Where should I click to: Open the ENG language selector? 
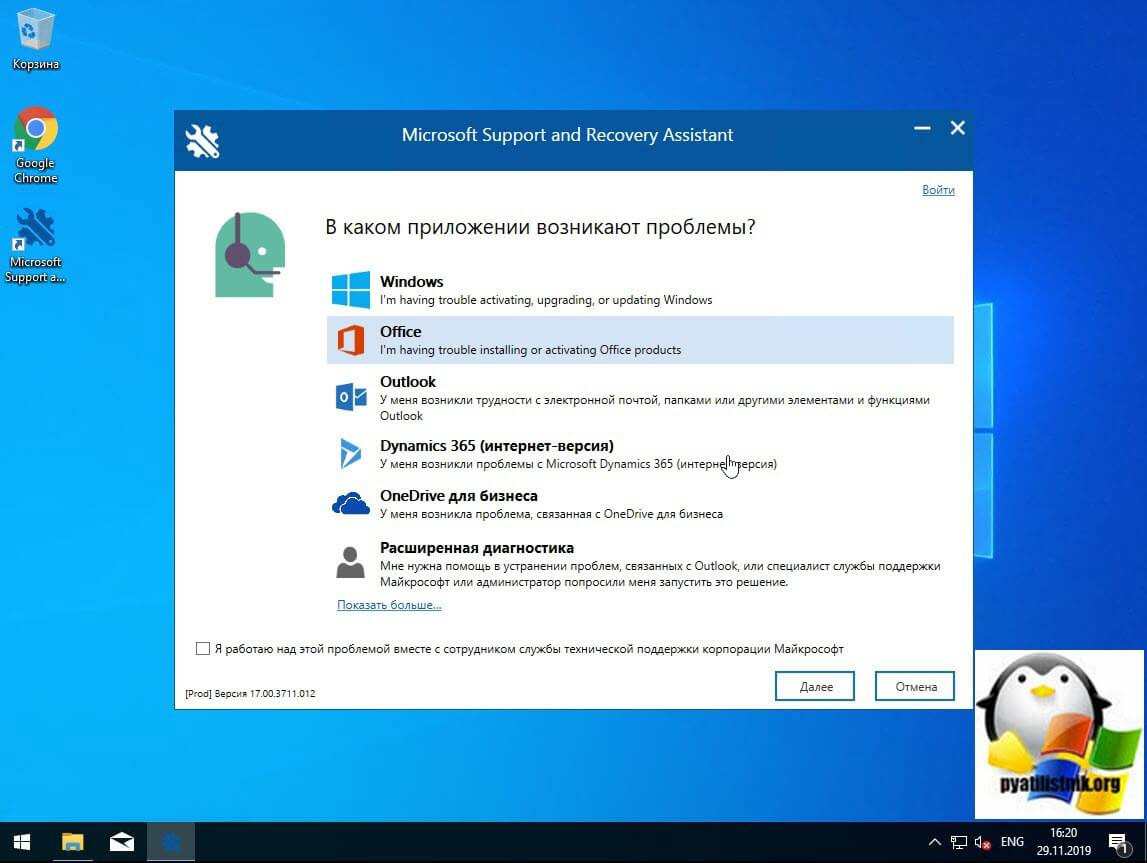click(1011, 841)
